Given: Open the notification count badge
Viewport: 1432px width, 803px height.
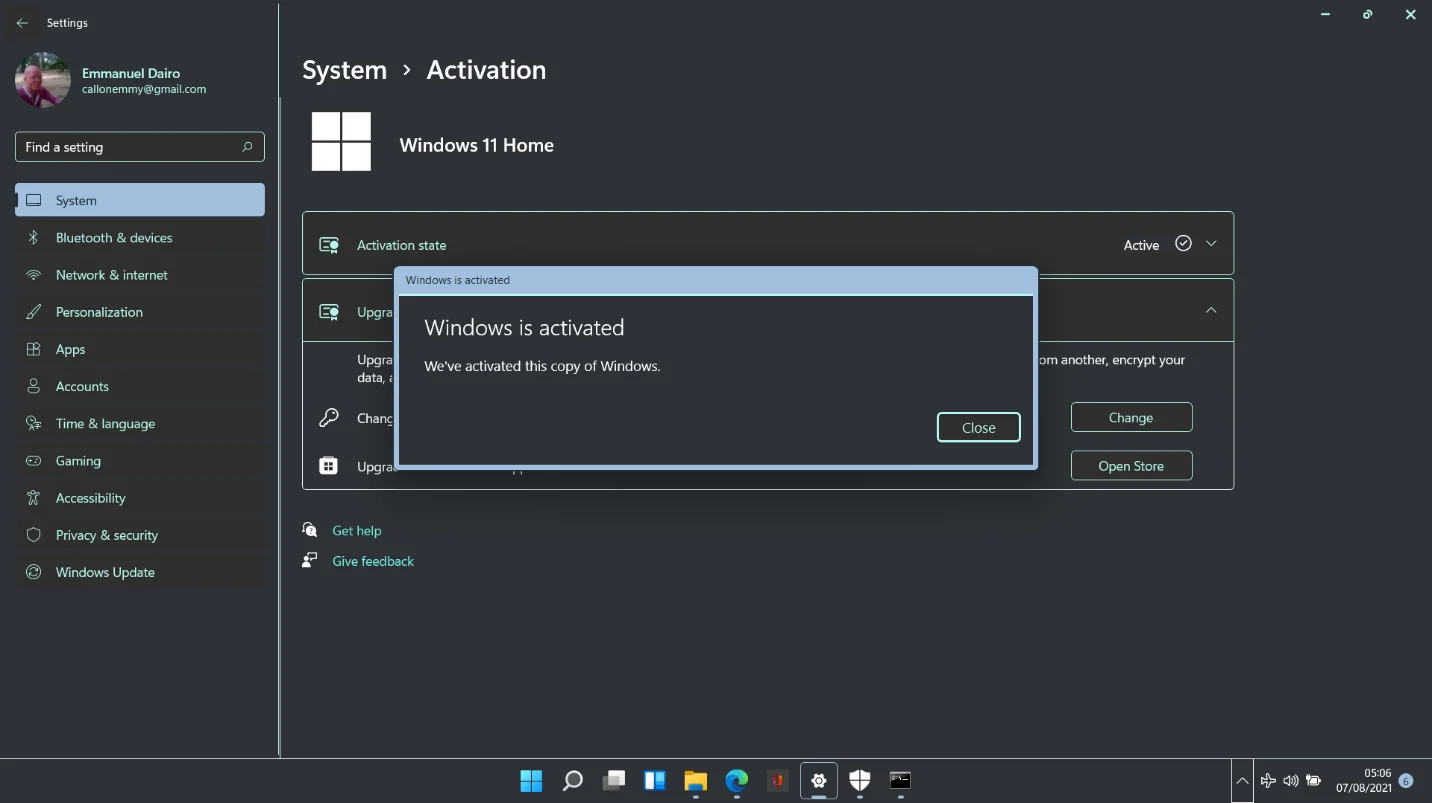Looking at the screenshot, I should [1405, 781].
